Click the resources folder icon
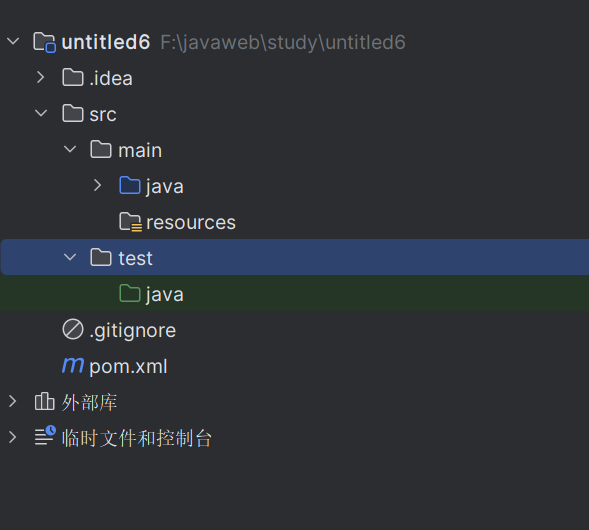The width and height of the screenshot is (589, 530). tap(130, 222)
